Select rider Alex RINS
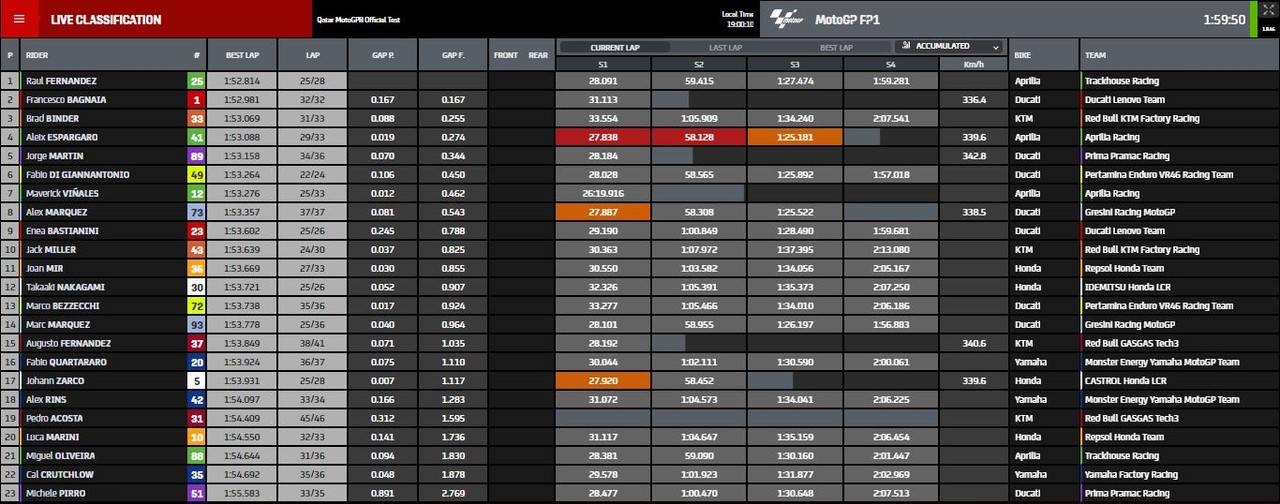This screenshot has height=504, width=1280. click(46, 399)
